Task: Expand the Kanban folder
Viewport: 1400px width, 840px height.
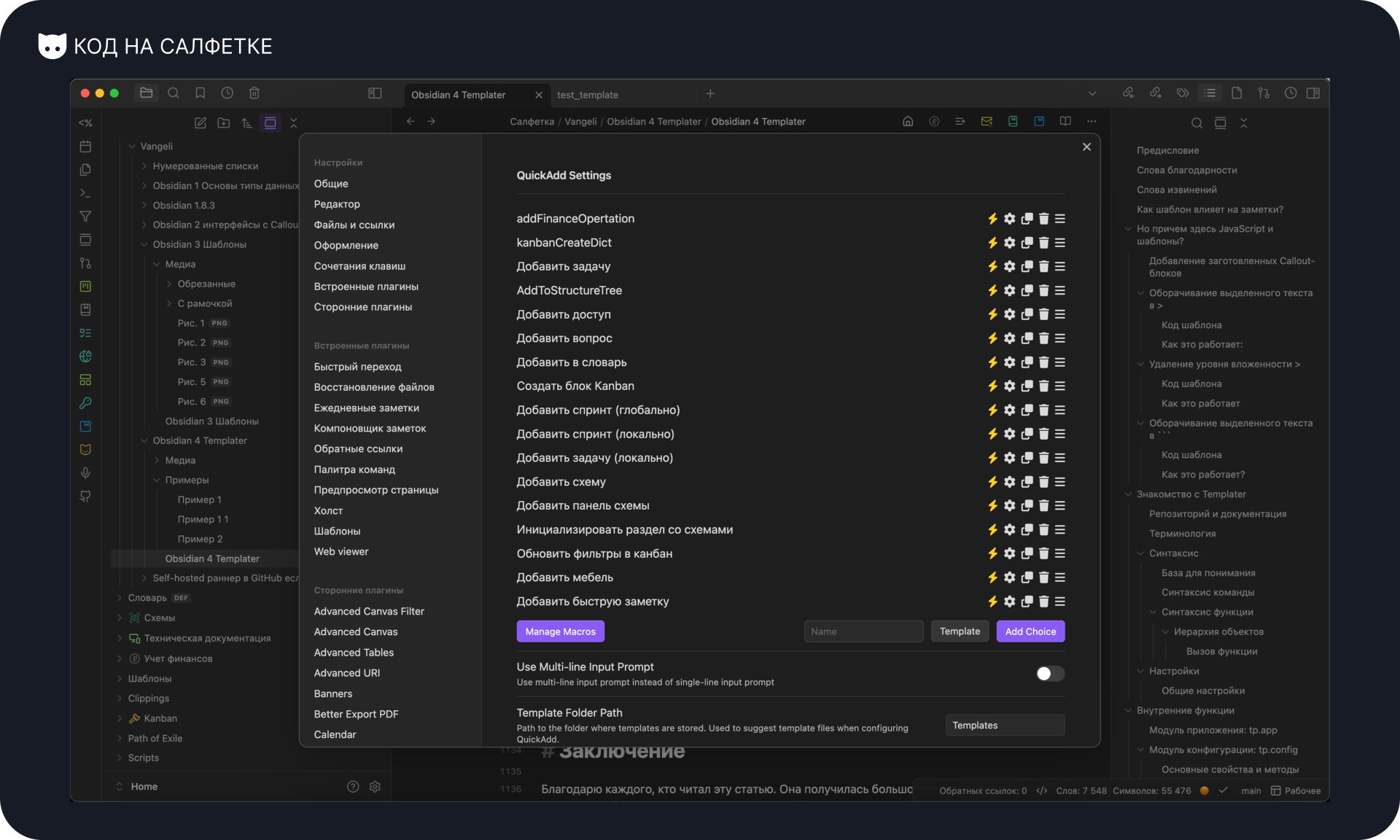Action: click(x=120, y=719)
